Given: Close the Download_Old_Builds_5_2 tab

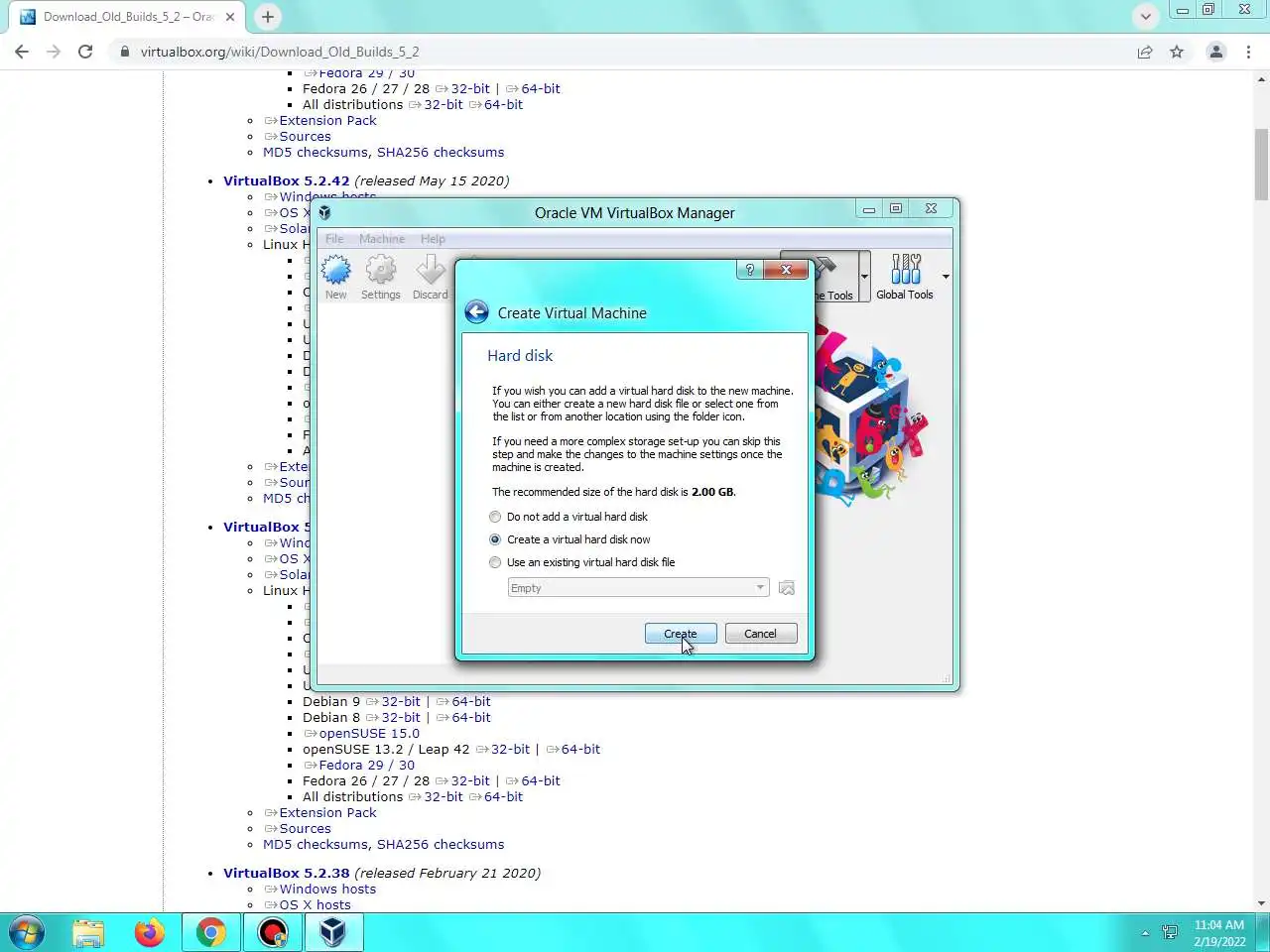Looking at the screenshot, I should tap(230, 17).
